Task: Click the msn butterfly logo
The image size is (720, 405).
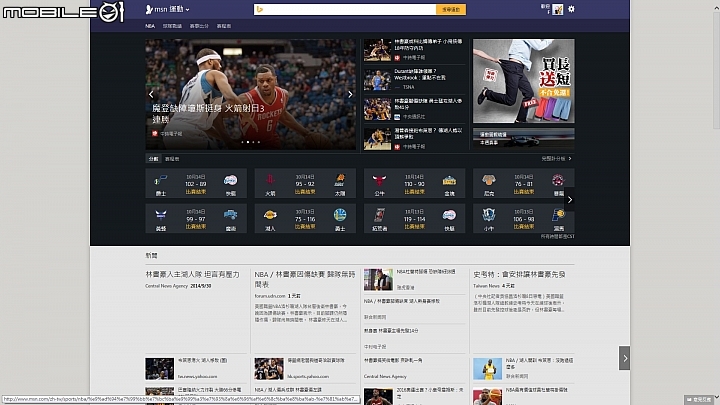Action: click(x=149, y=9)
